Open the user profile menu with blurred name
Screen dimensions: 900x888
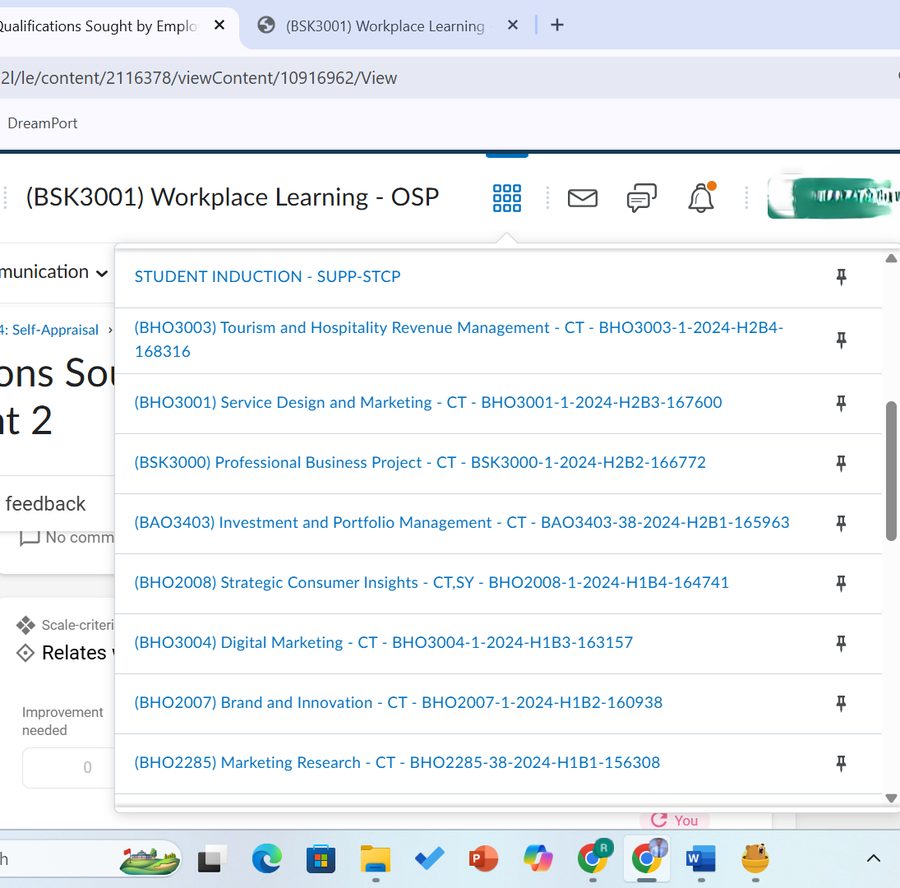(x=833, y=197)
